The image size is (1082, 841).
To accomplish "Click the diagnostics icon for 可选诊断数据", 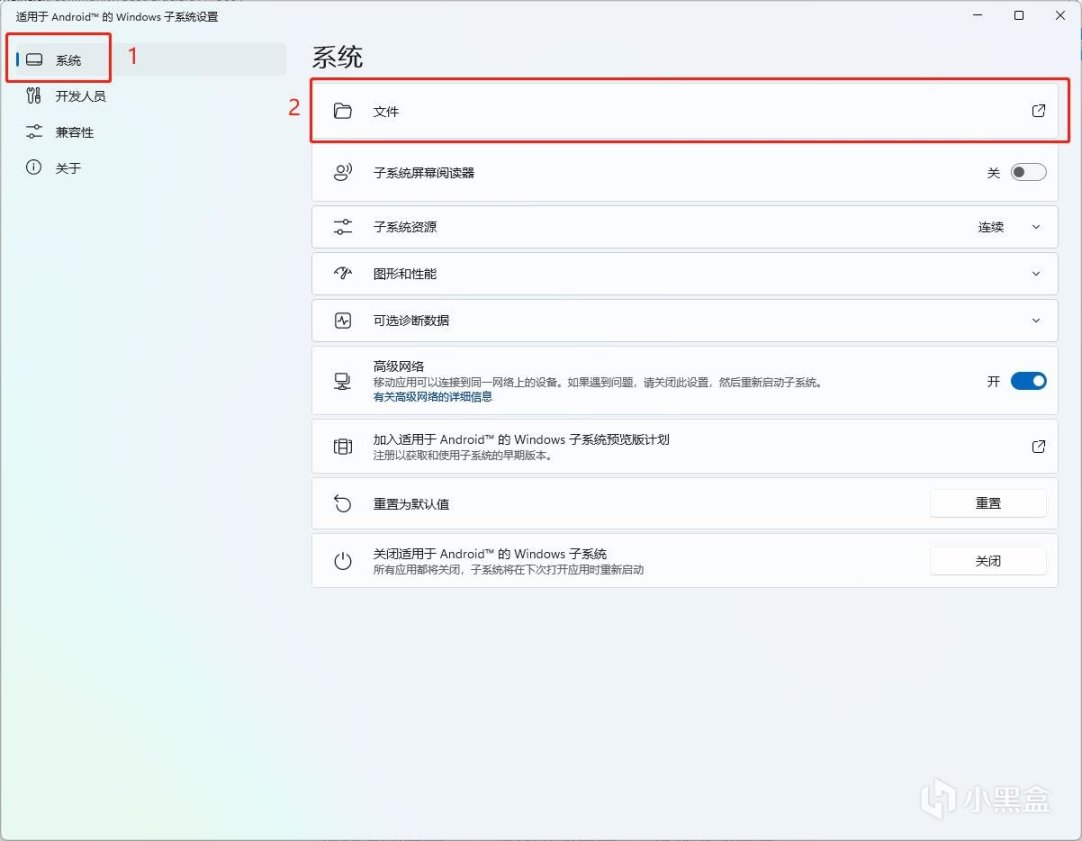I will [x=343, y=320].
